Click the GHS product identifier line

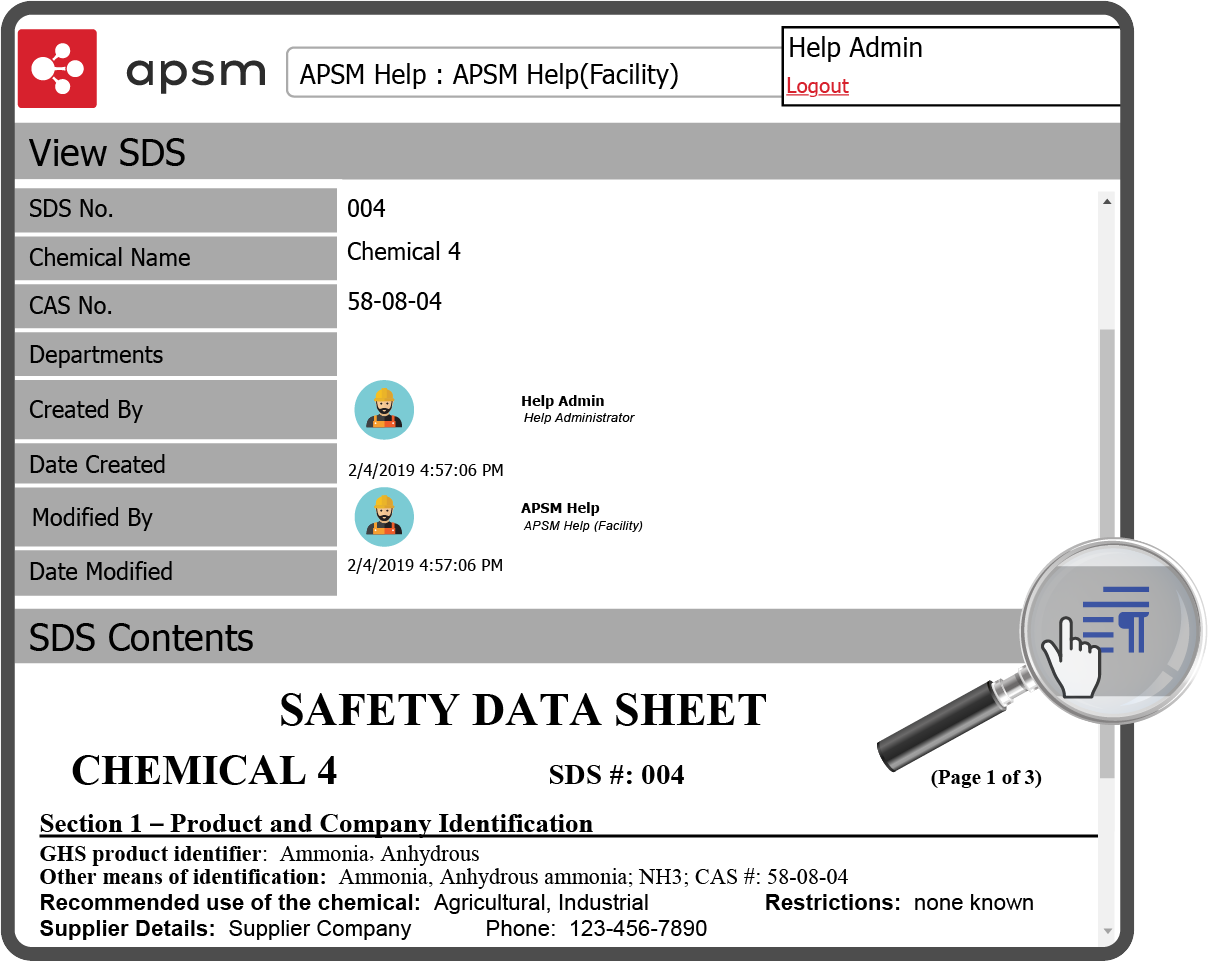click(x=260, y=854)
